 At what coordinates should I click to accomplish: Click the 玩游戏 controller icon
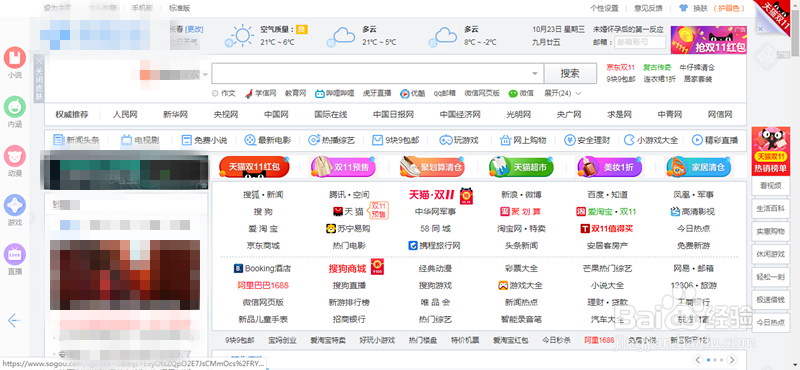446,140
